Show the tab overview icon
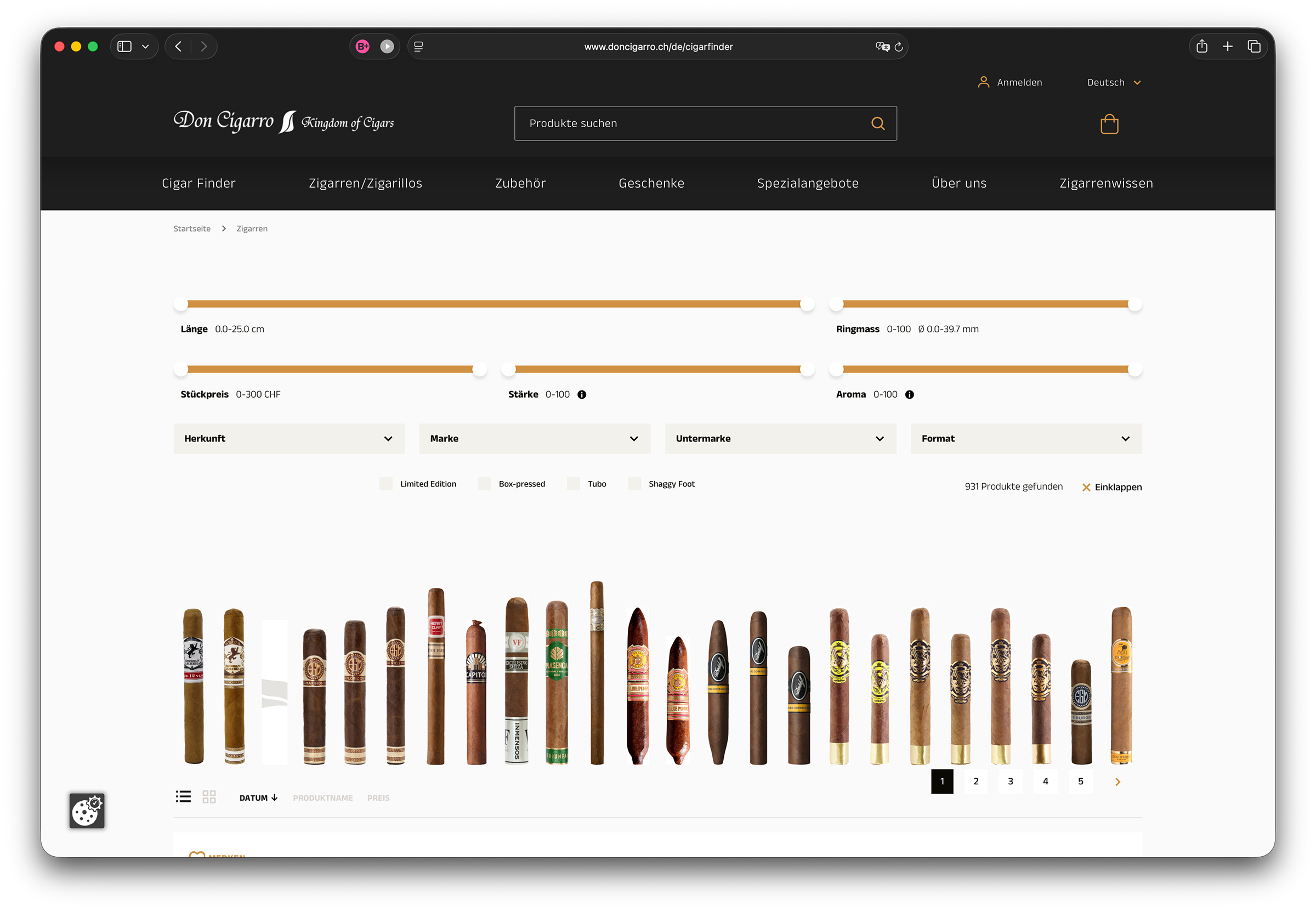 [1254, 46]
